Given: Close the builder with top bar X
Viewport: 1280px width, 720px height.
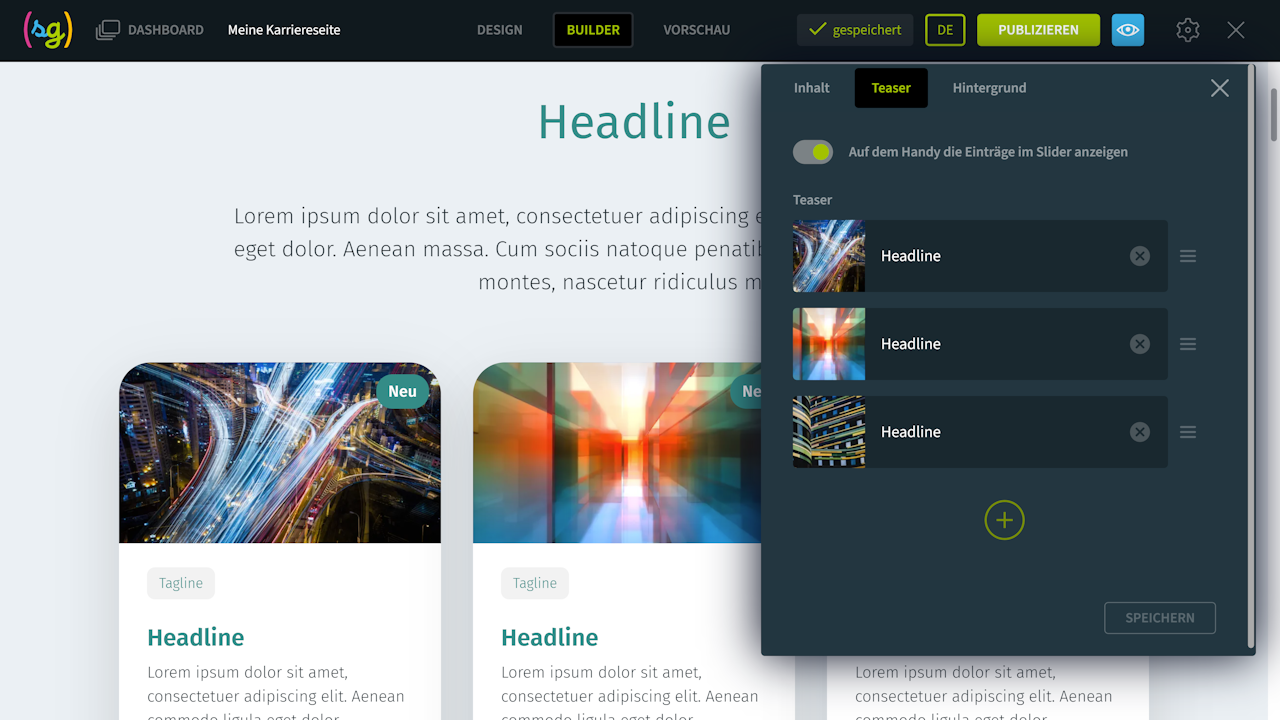Looking at the screenshot, I should [1236, 30].
